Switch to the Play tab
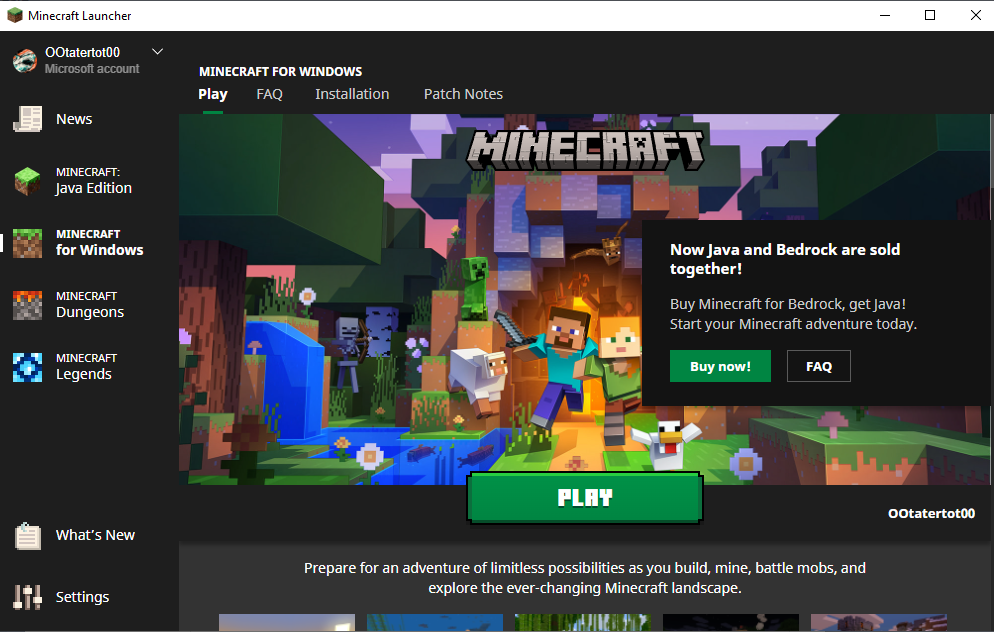The image size is (994, 632). click(212, 94)
